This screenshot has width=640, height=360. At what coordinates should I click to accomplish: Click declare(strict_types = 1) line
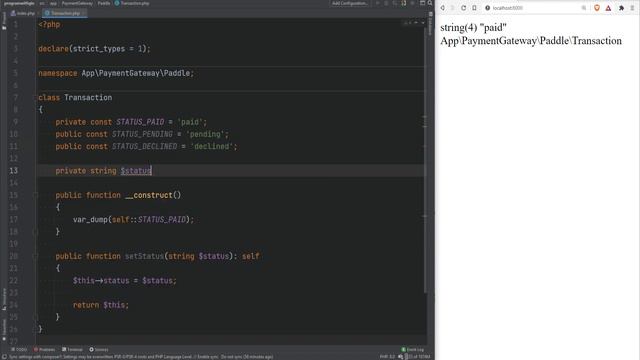(x=94, y=49)
